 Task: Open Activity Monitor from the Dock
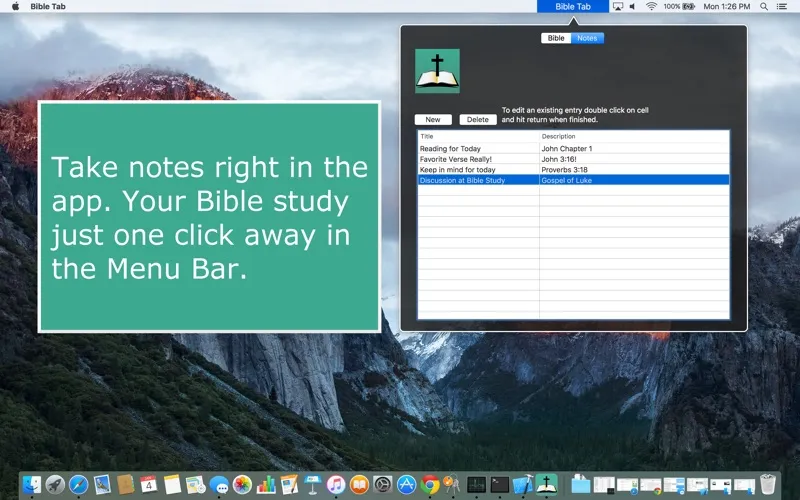coord(477,485)
